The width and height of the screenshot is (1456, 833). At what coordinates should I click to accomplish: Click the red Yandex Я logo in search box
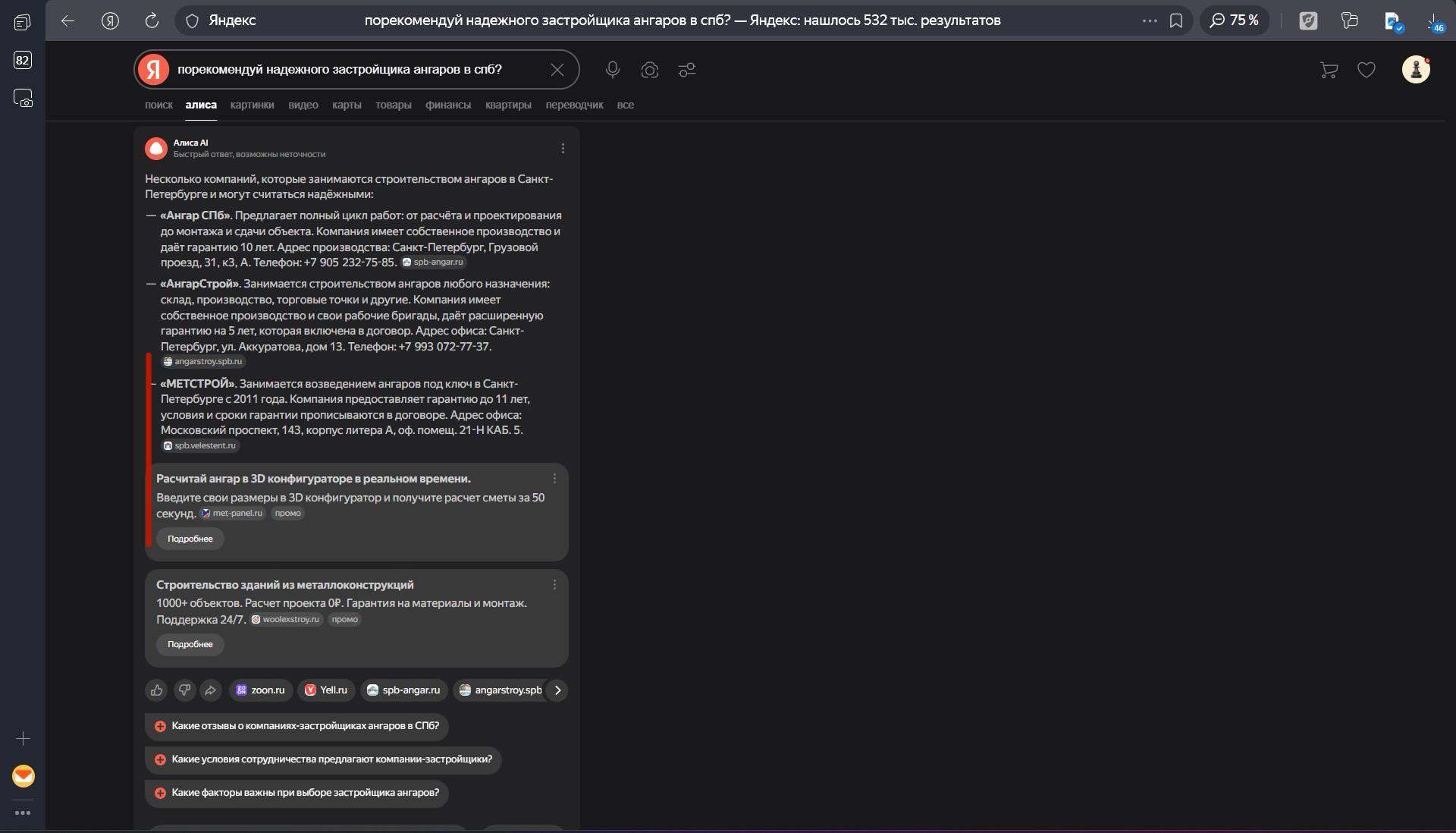tap(153, 69)
